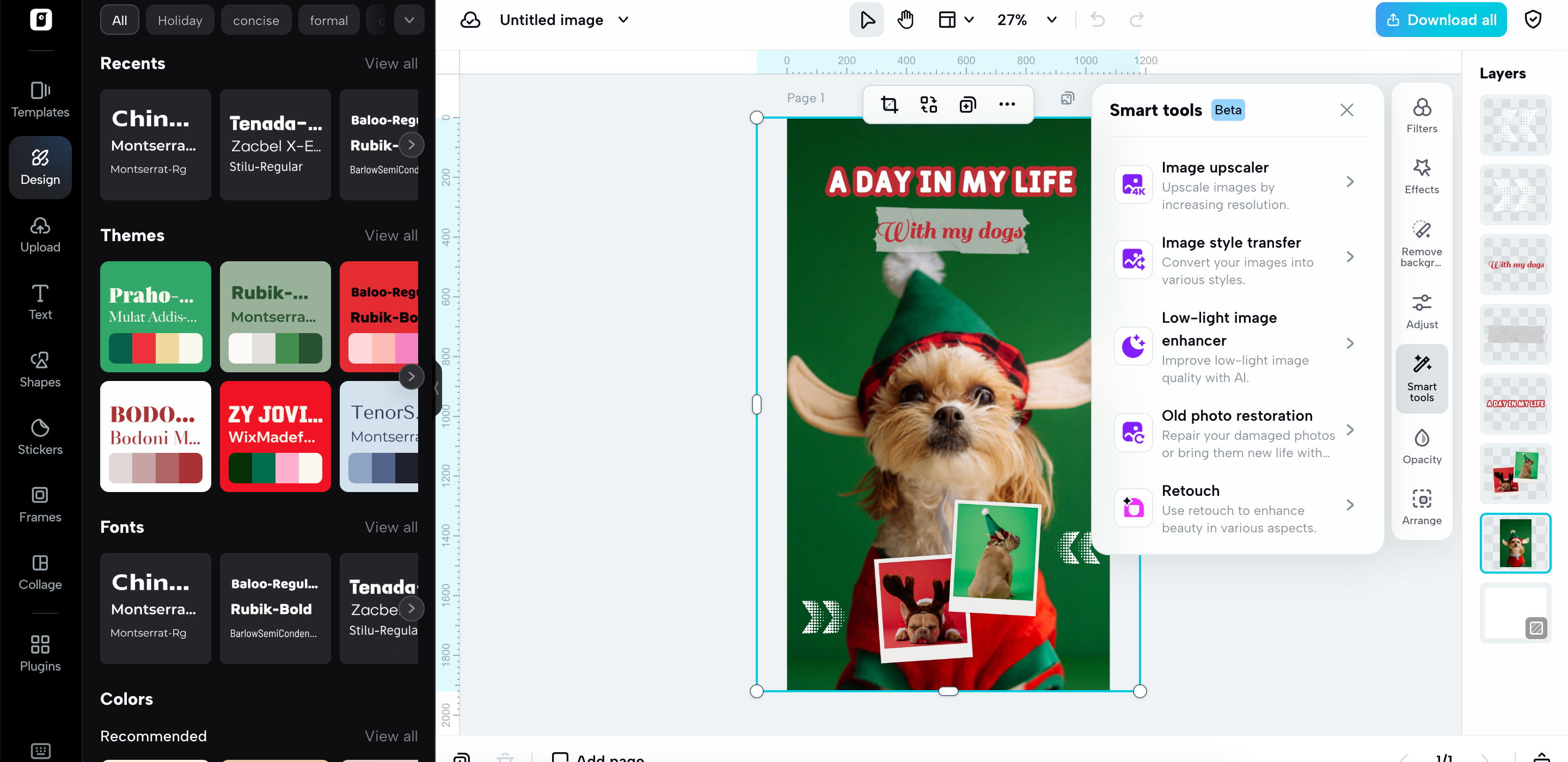The height and width of the screenshot is (762, 1568).
Task: Click Download all button
Action: point(1440,19)
